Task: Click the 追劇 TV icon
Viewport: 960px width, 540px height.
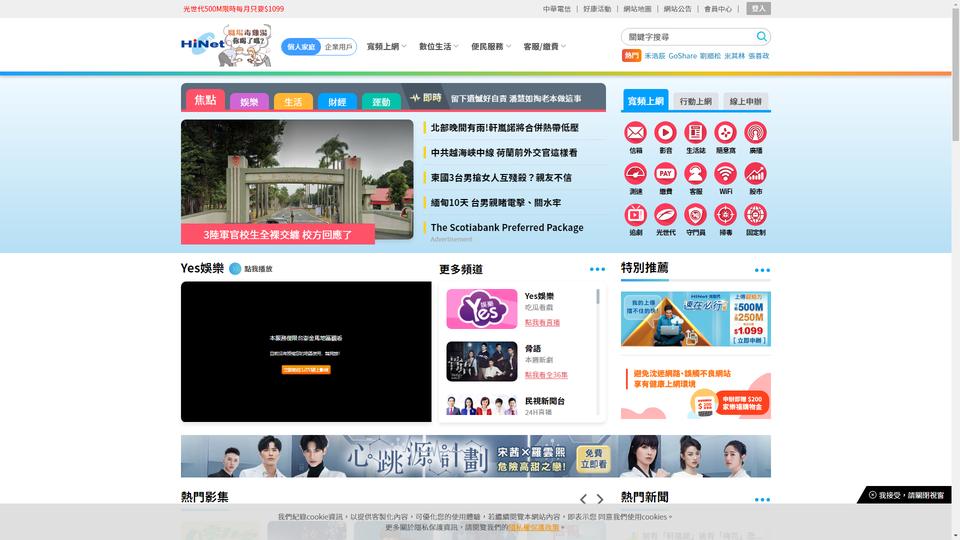Action: (x=636, y=215)
